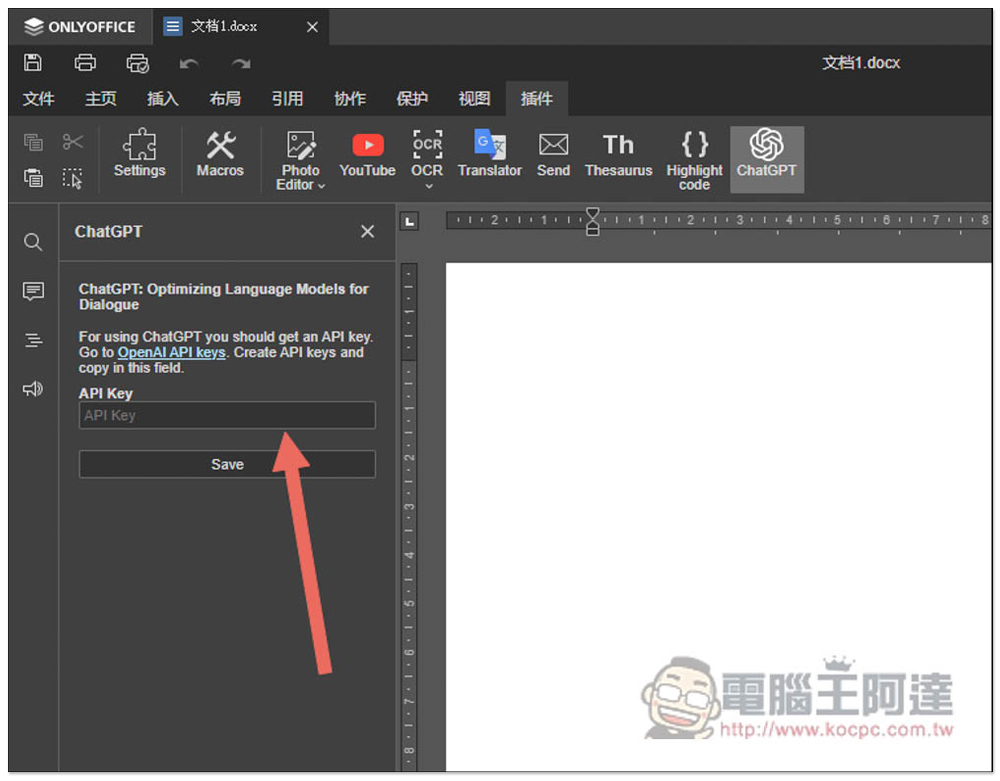The width and height of the screenshot is (1000, 781).
Task: Click the API Key input field
Action: pyautogui.click(x=227, y=415)
